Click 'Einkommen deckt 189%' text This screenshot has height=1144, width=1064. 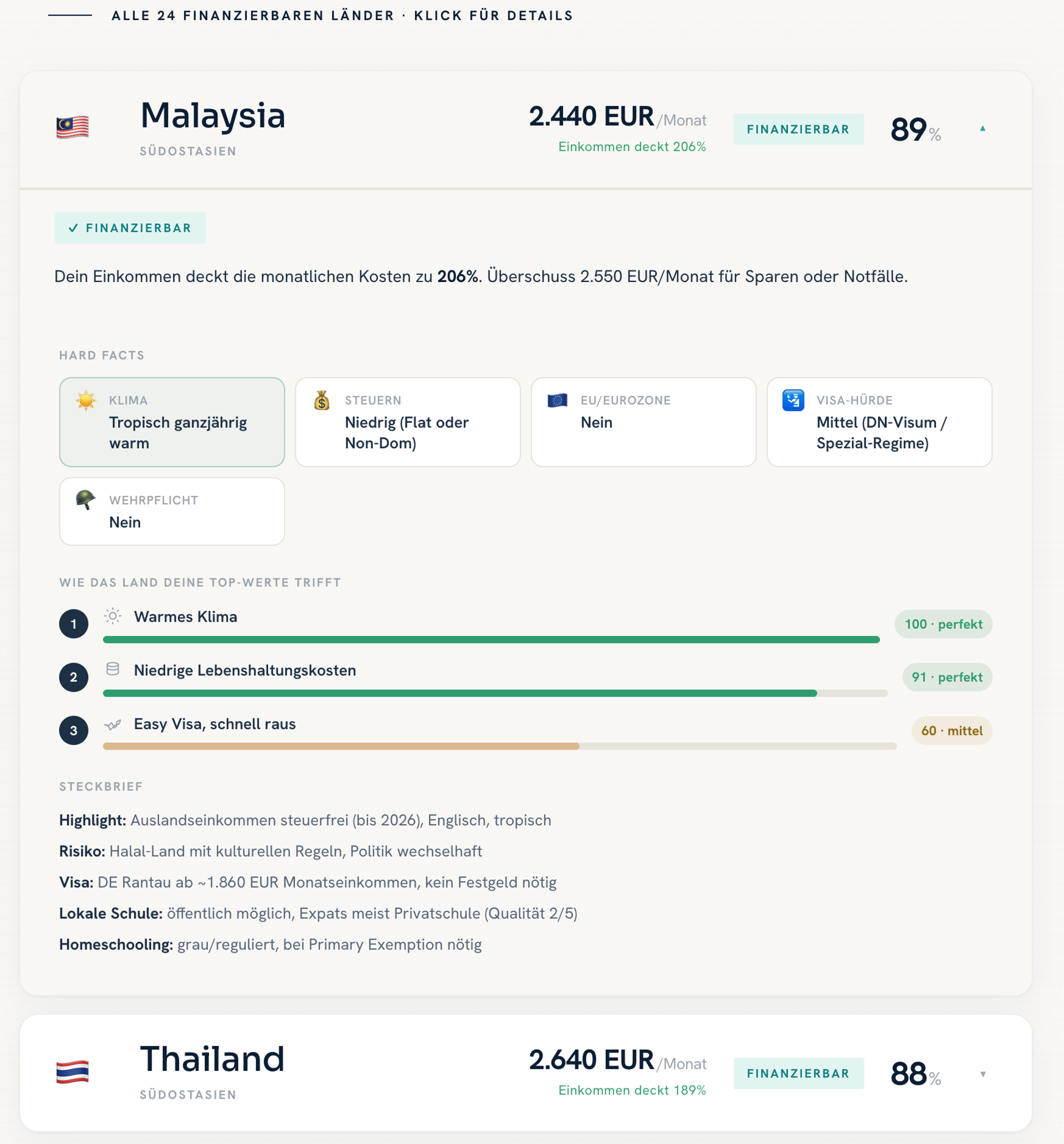632,1090
